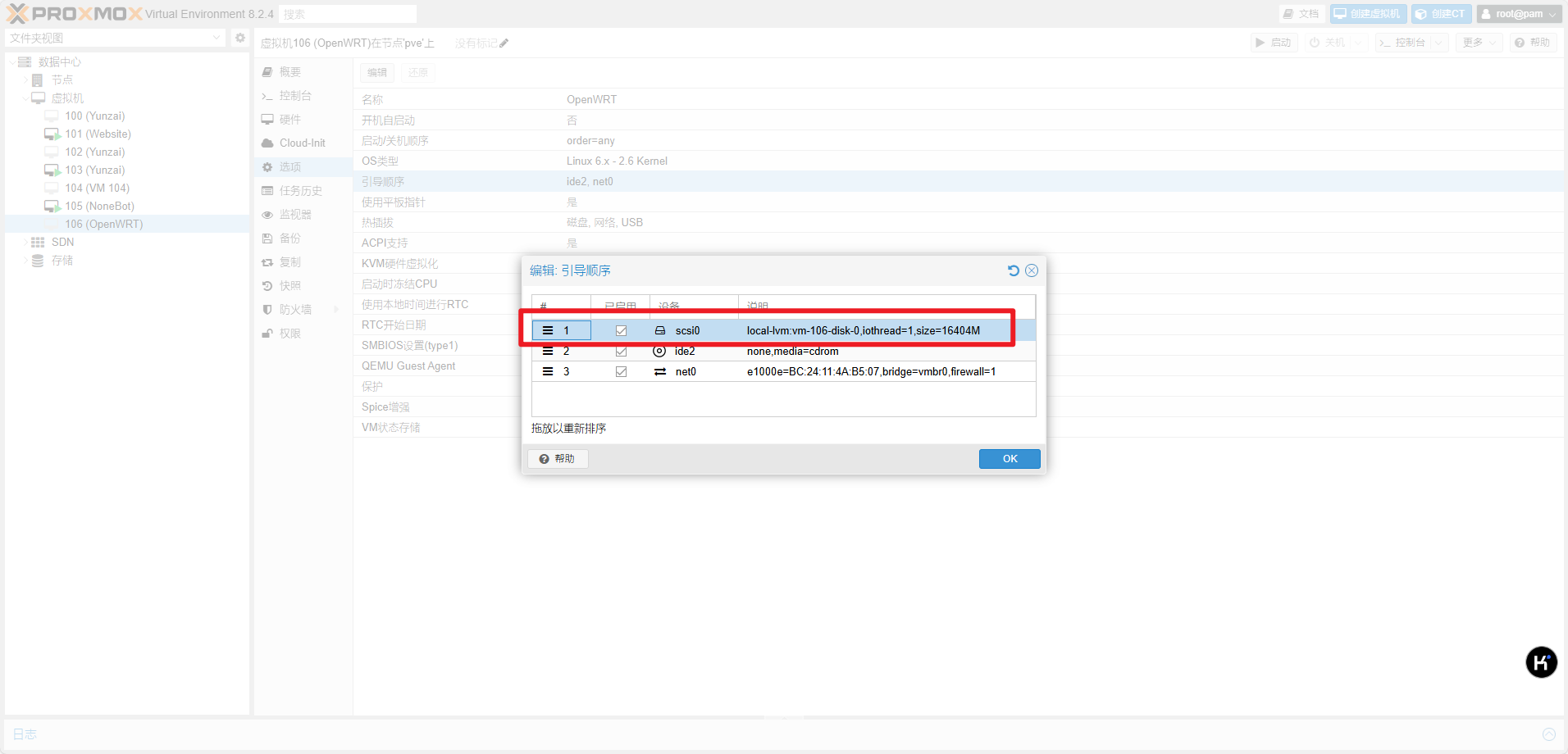Viewport: 1568px width, 754px height.
Task: Click the 编辑 edit button above options
Action: coord(377,72)
